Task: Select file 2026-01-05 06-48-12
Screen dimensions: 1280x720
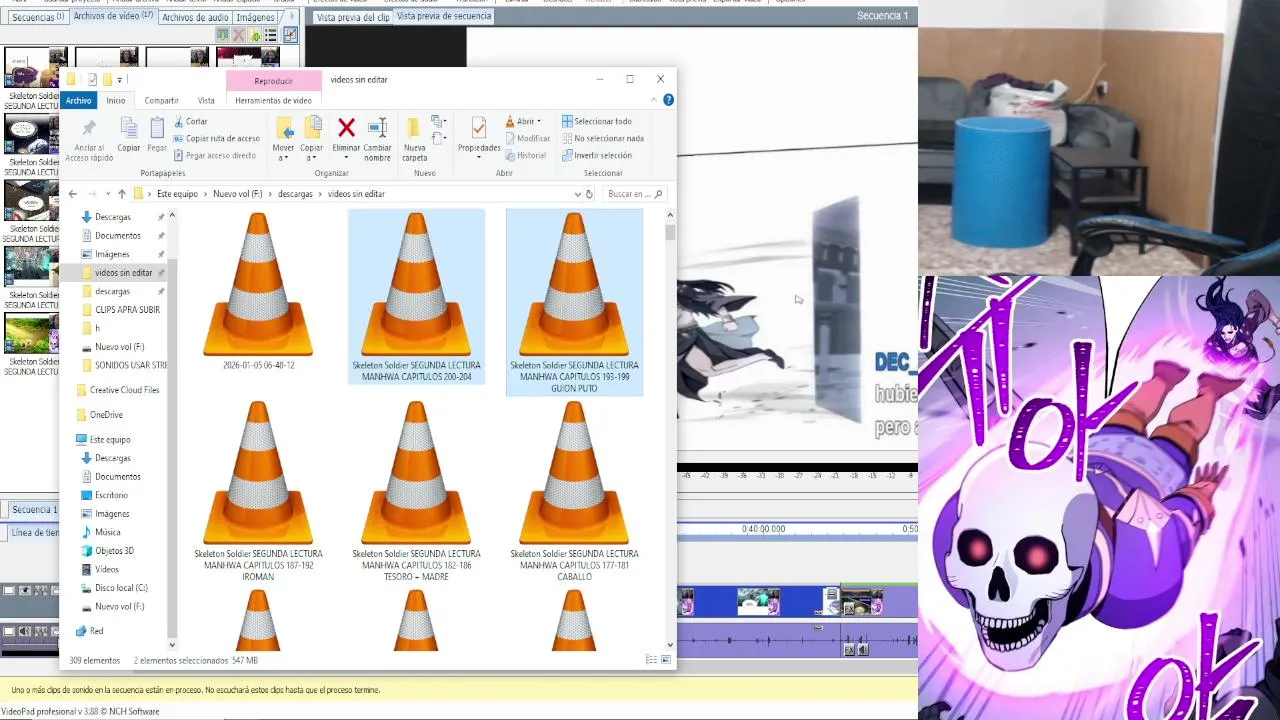Action: 258,291
